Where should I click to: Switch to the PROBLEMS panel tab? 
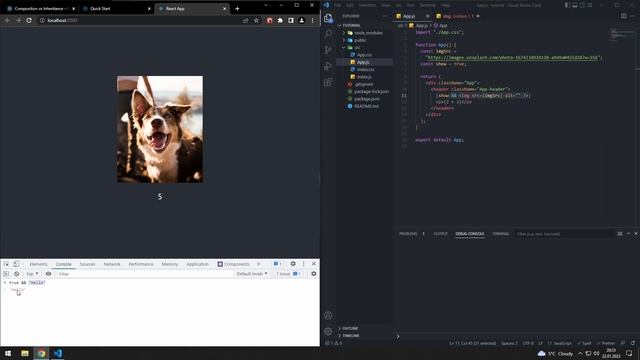[x=408, y=234]
